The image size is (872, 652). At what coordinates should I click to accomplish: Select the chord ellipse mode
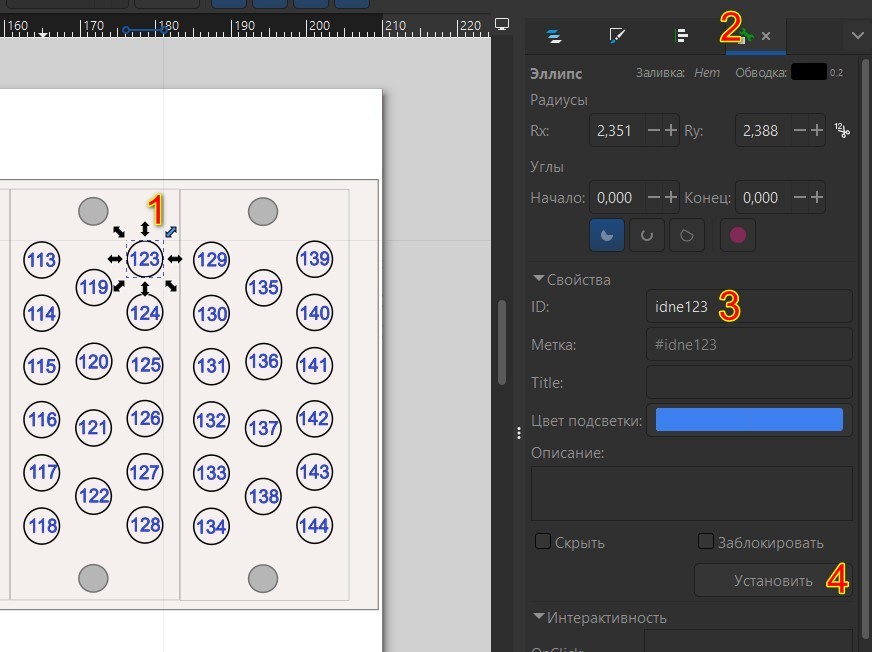tap(687, 235)
